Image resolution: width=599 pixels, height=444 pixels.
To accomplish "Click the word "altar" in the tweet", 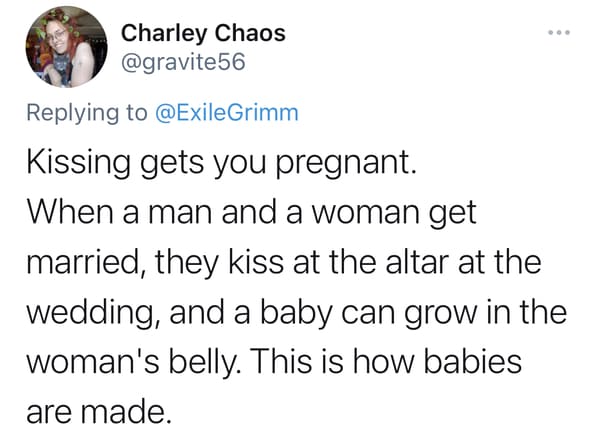I will [x=417, y=262].
